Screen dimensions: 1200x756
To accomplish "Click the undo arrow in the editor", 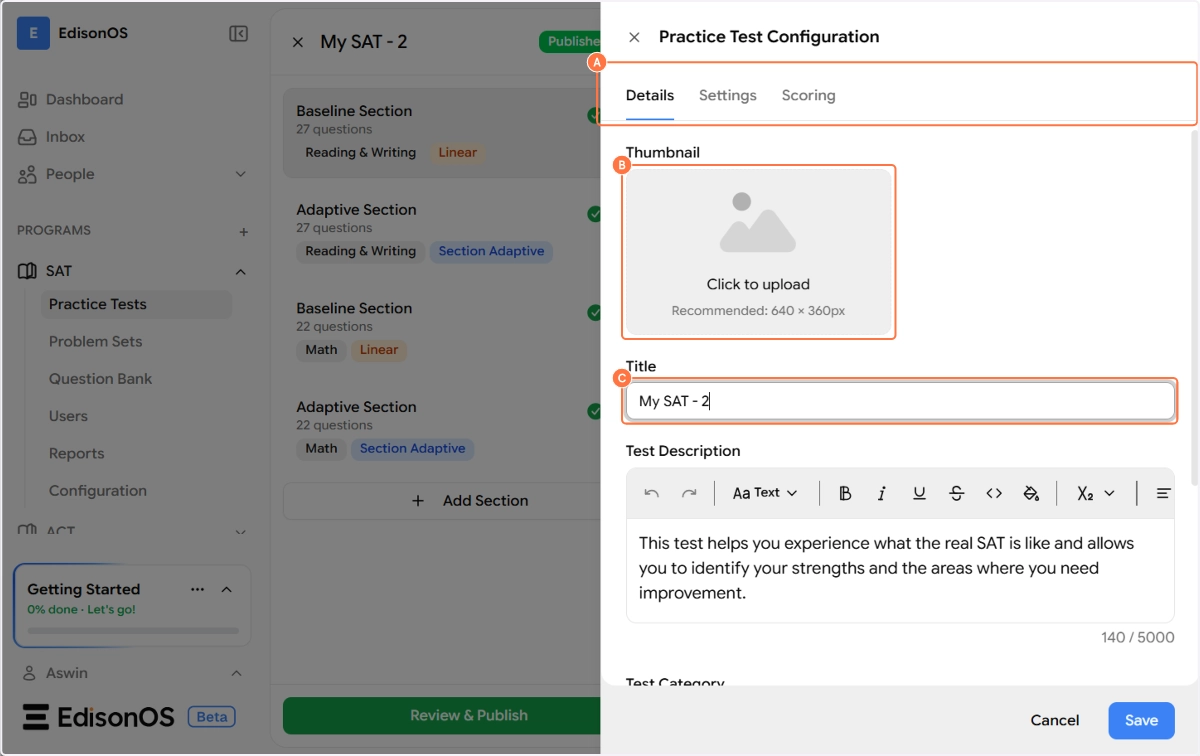I will [x=652, y=493].
